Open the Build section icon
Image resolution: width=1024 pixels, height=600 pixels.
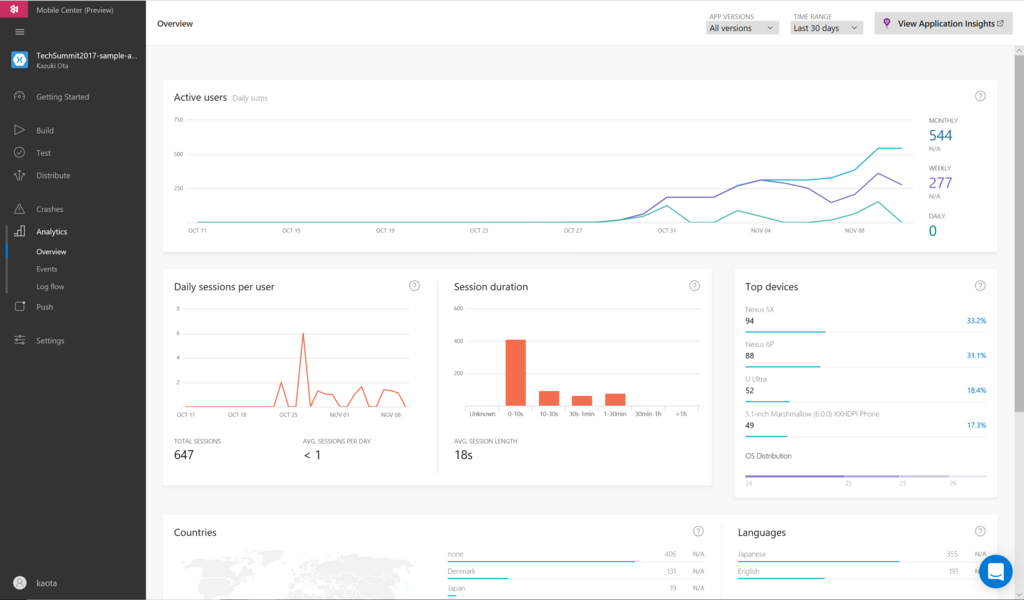pyautogui.click(x=20, y=130)
